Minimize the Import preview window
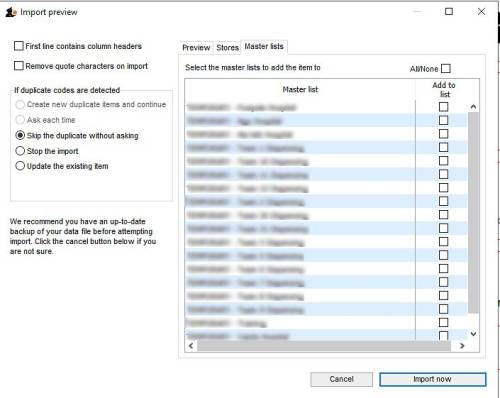 [417, 12]
